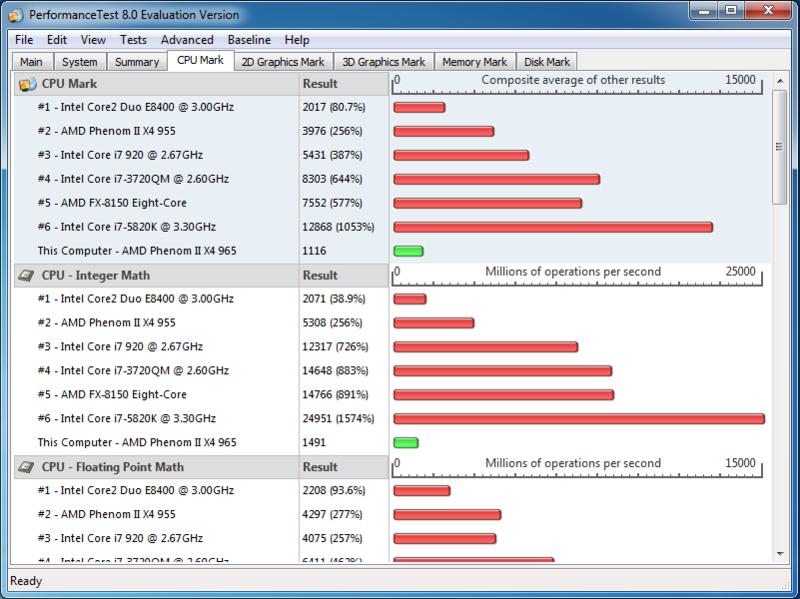Click the green Integer Math bar for This Computer
The image size is (800, 599).
406,443
